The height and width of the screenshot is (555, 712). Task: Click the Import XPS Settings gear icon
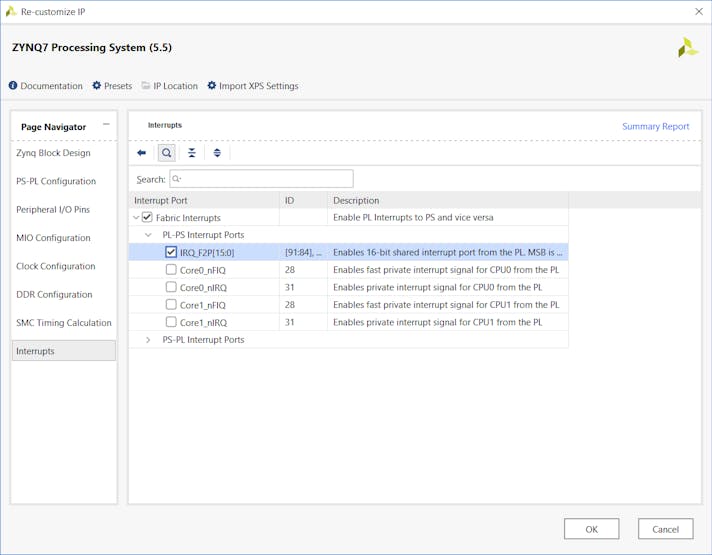point(212,85)
